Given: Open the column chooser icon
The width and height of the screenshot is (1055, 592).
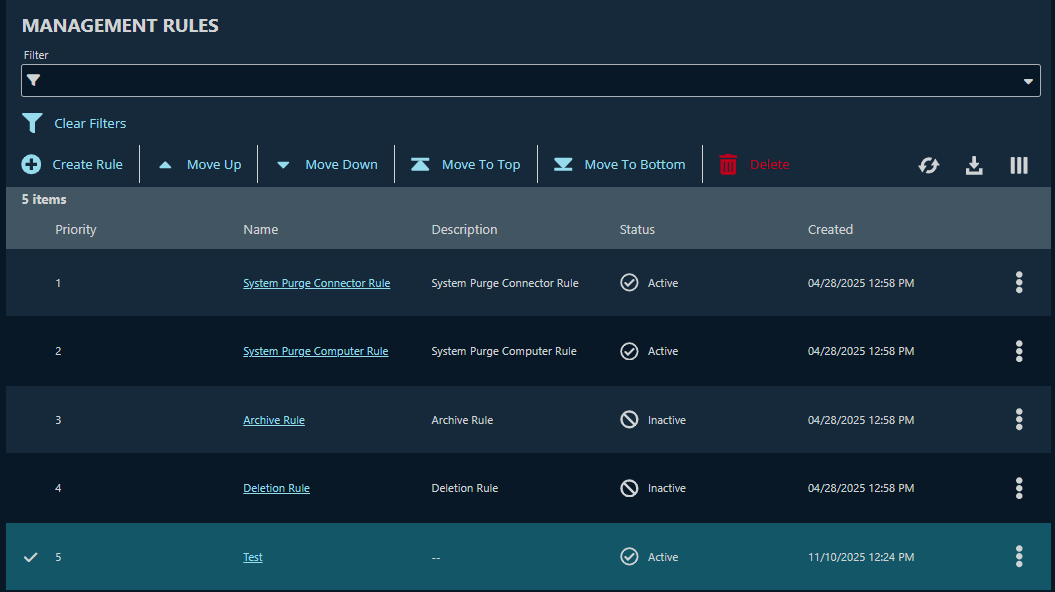Looking at the screenshot, I should pos(1019,164).
